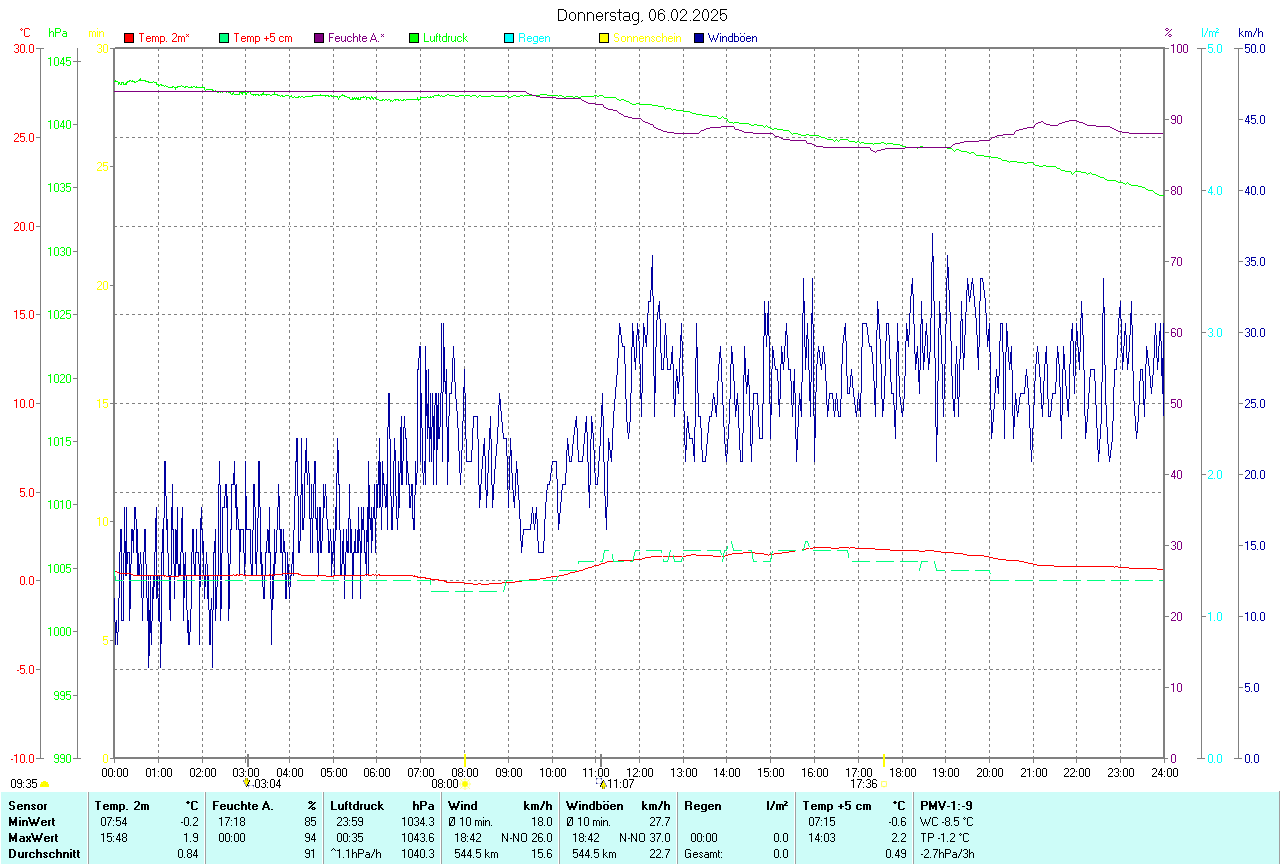Select the 'Luftdruck' legend label
This screenshot has height=864, width=1280.
coord(445,38)
